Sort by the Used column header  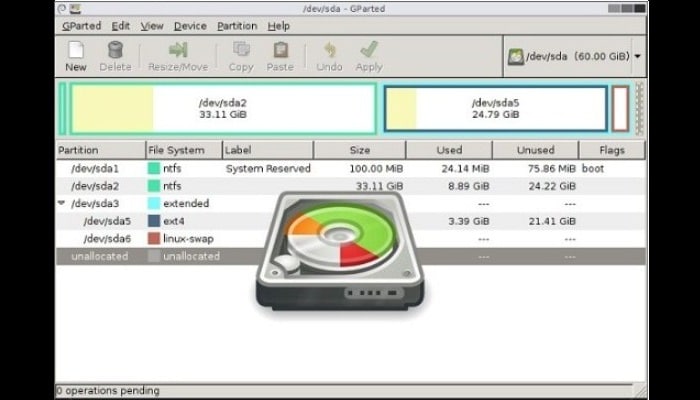[449, 150]
